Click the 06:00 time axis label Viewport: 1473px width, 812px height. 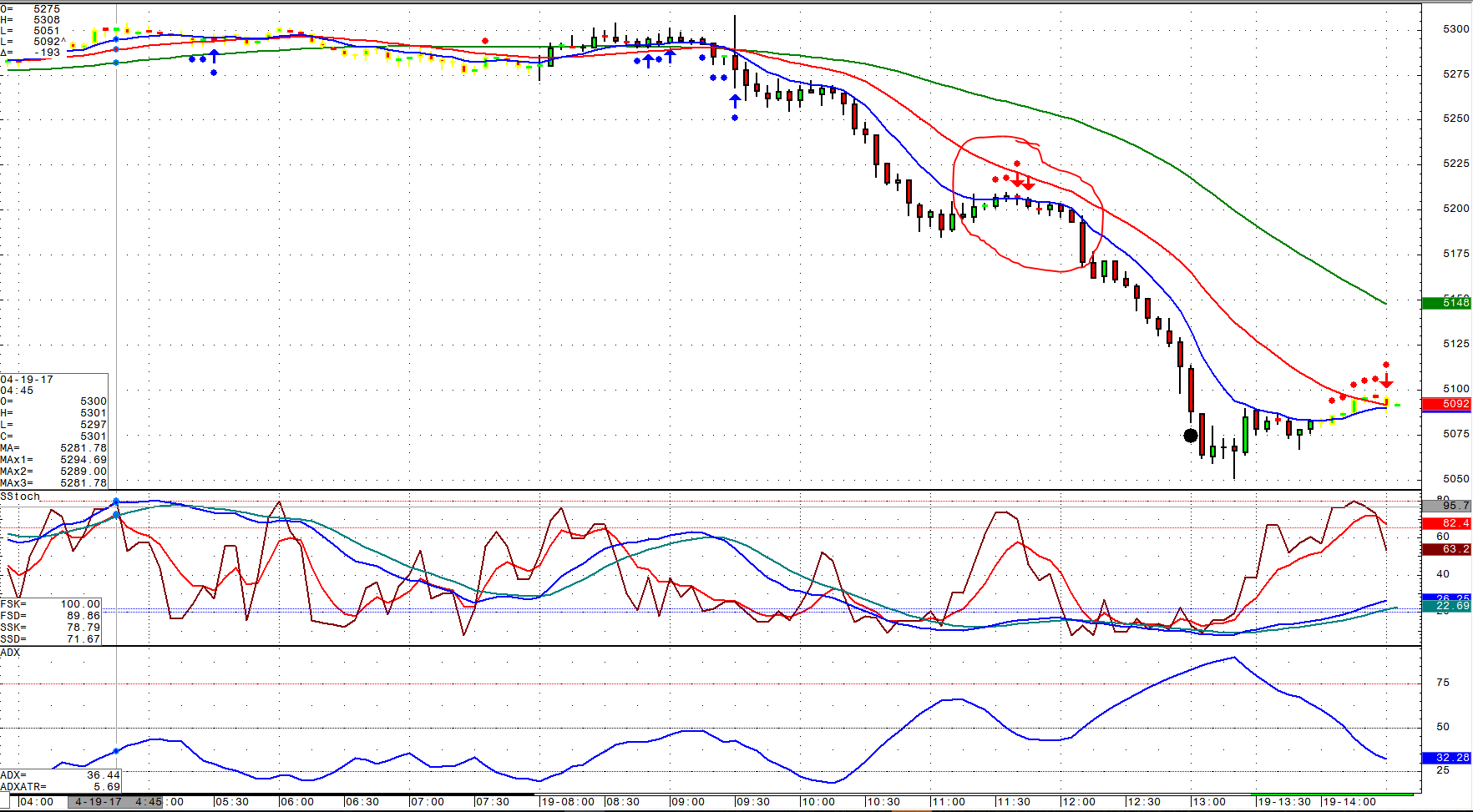click(x=297, y=802)
